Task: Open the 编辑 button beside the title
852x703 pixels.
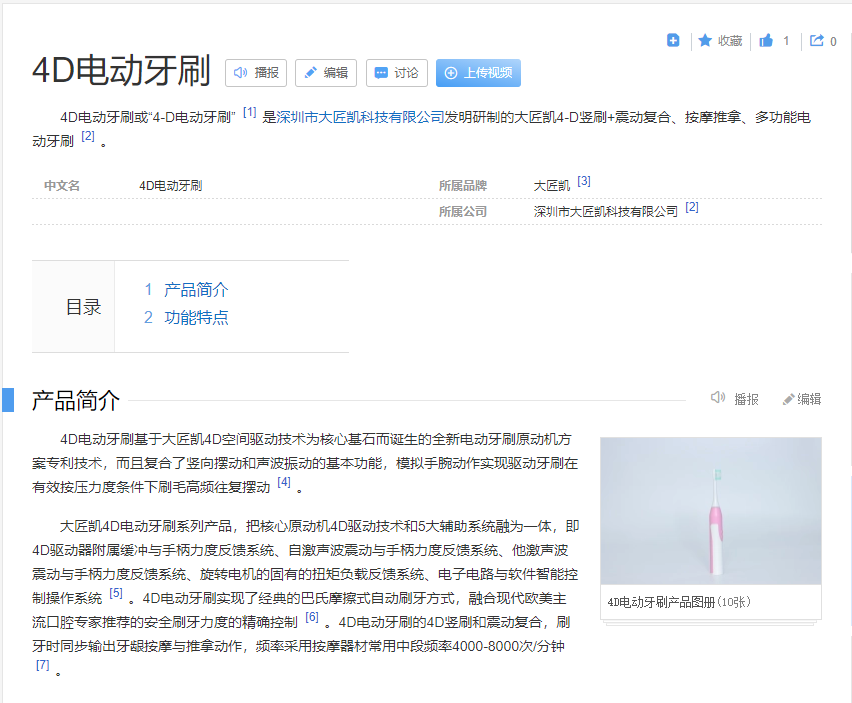Action: pos(326,73)
